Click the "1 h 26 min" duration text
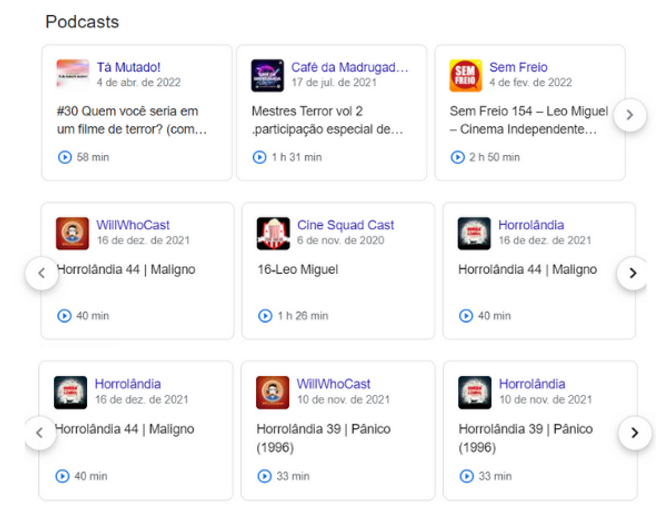Screen dimensions: 656x511 303,316
